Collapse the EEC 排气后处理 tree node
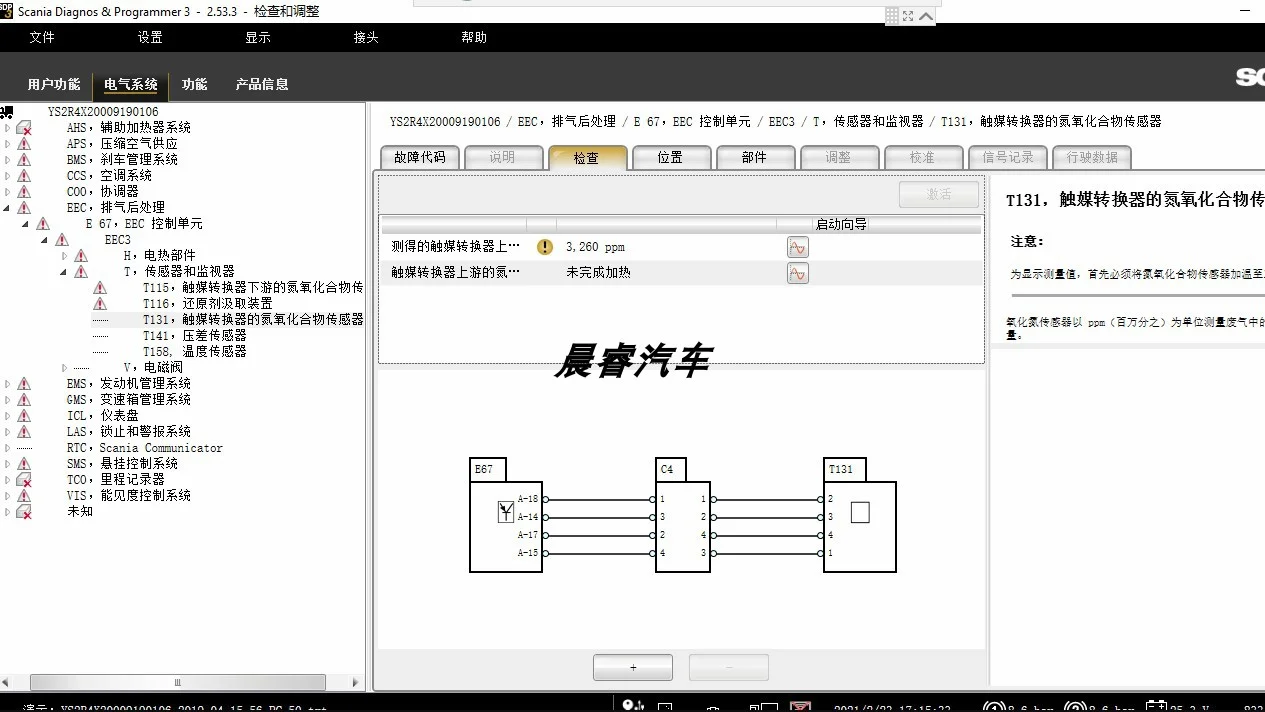 [x=8, y=208]
